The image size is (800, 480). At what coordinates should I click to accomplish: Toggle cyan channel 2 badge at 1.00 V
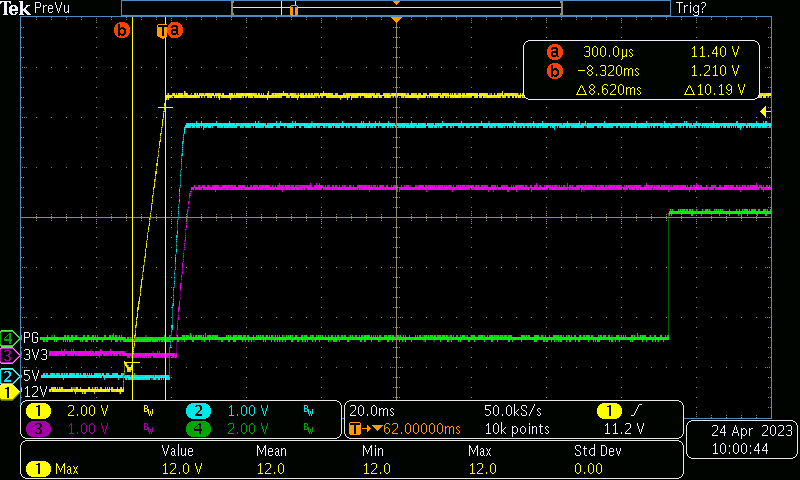tap(198, 411)
